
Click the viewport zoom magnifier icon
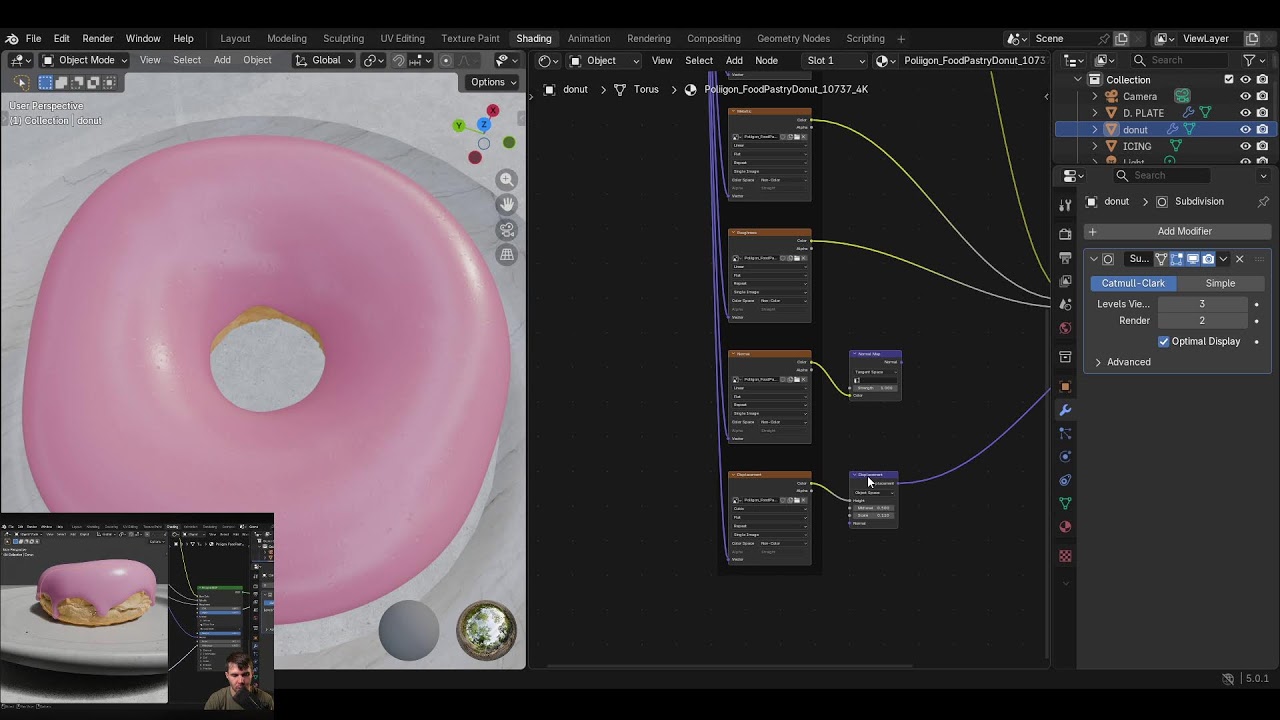[507, 180]
